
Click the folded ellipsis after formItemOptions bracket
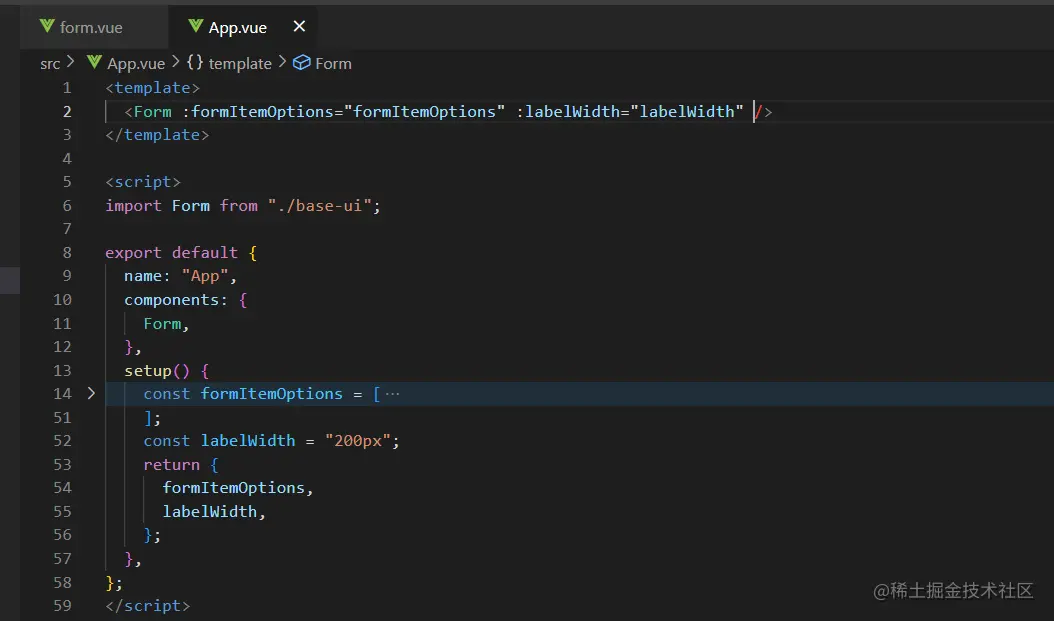(x=393, y=394)
